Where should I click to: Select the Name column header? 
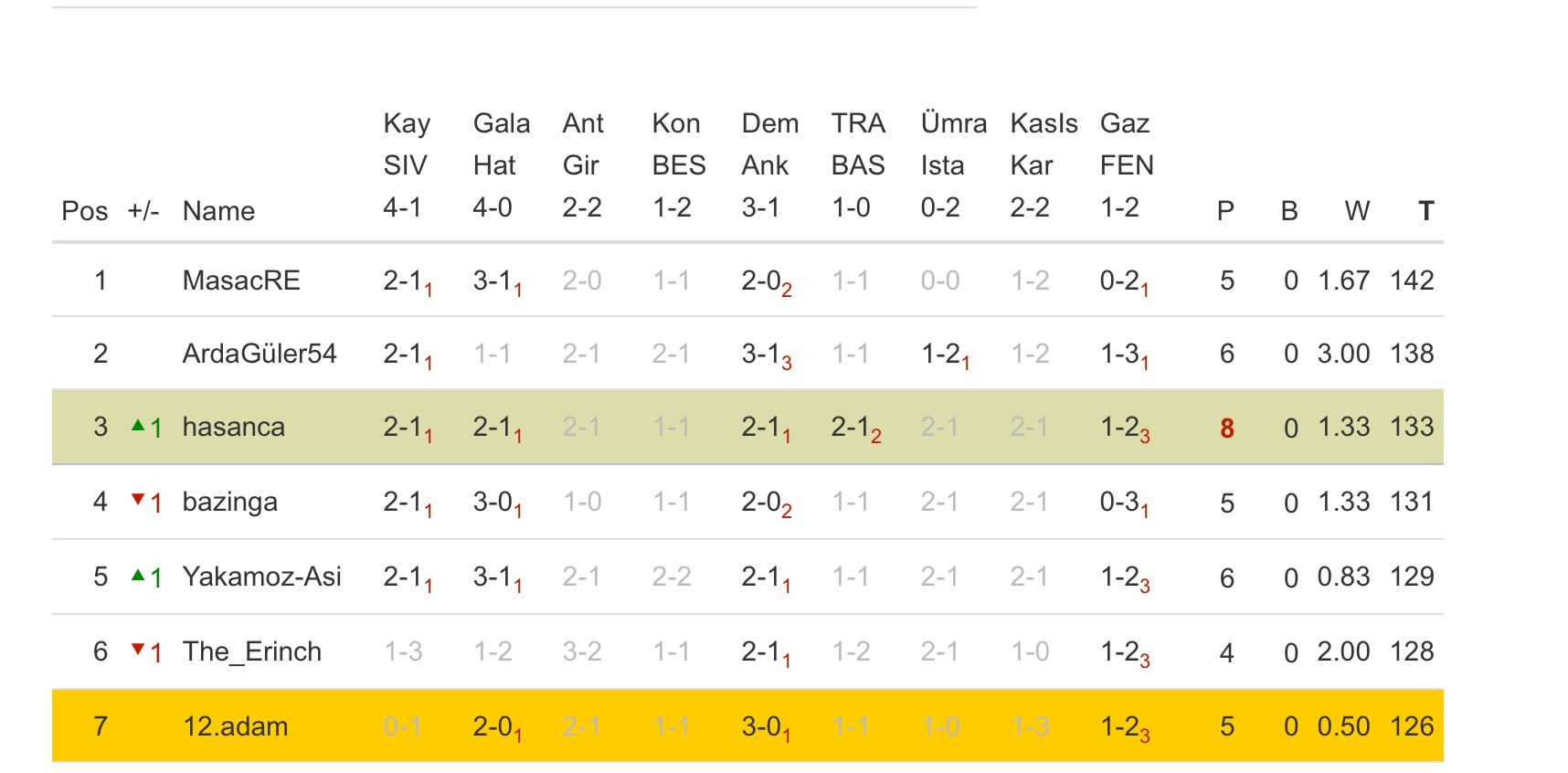[218, 211]
